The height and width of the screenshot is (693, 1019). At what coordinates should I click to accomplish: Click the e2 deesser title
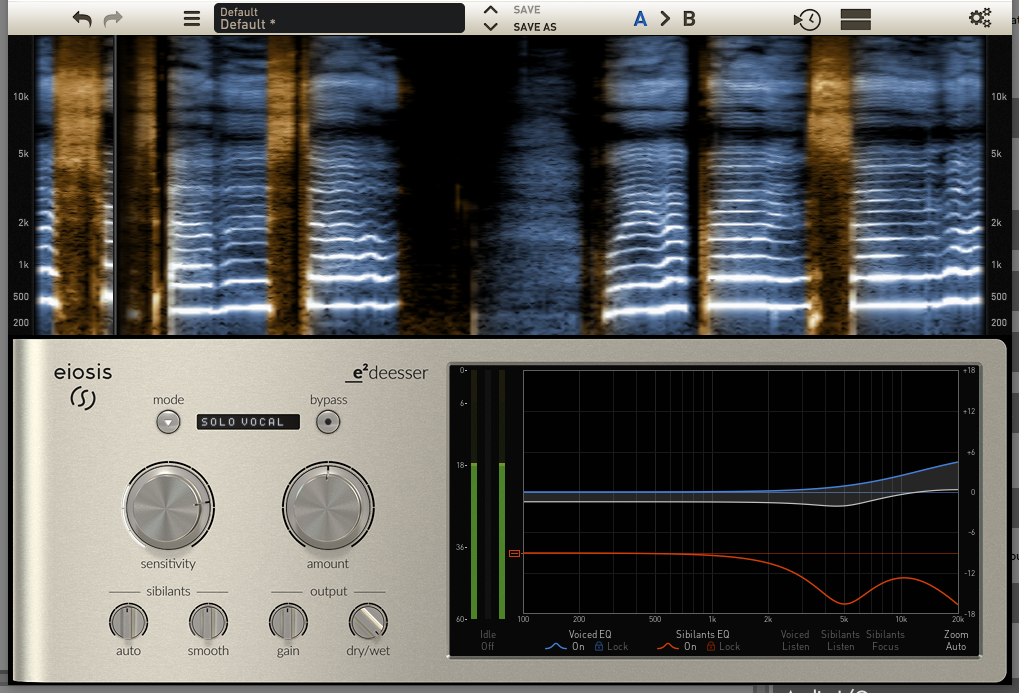[x=387, y=373]
